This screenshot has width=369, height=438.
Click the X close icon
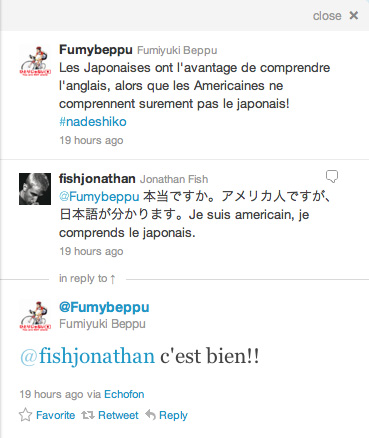[x=353, y=15]
